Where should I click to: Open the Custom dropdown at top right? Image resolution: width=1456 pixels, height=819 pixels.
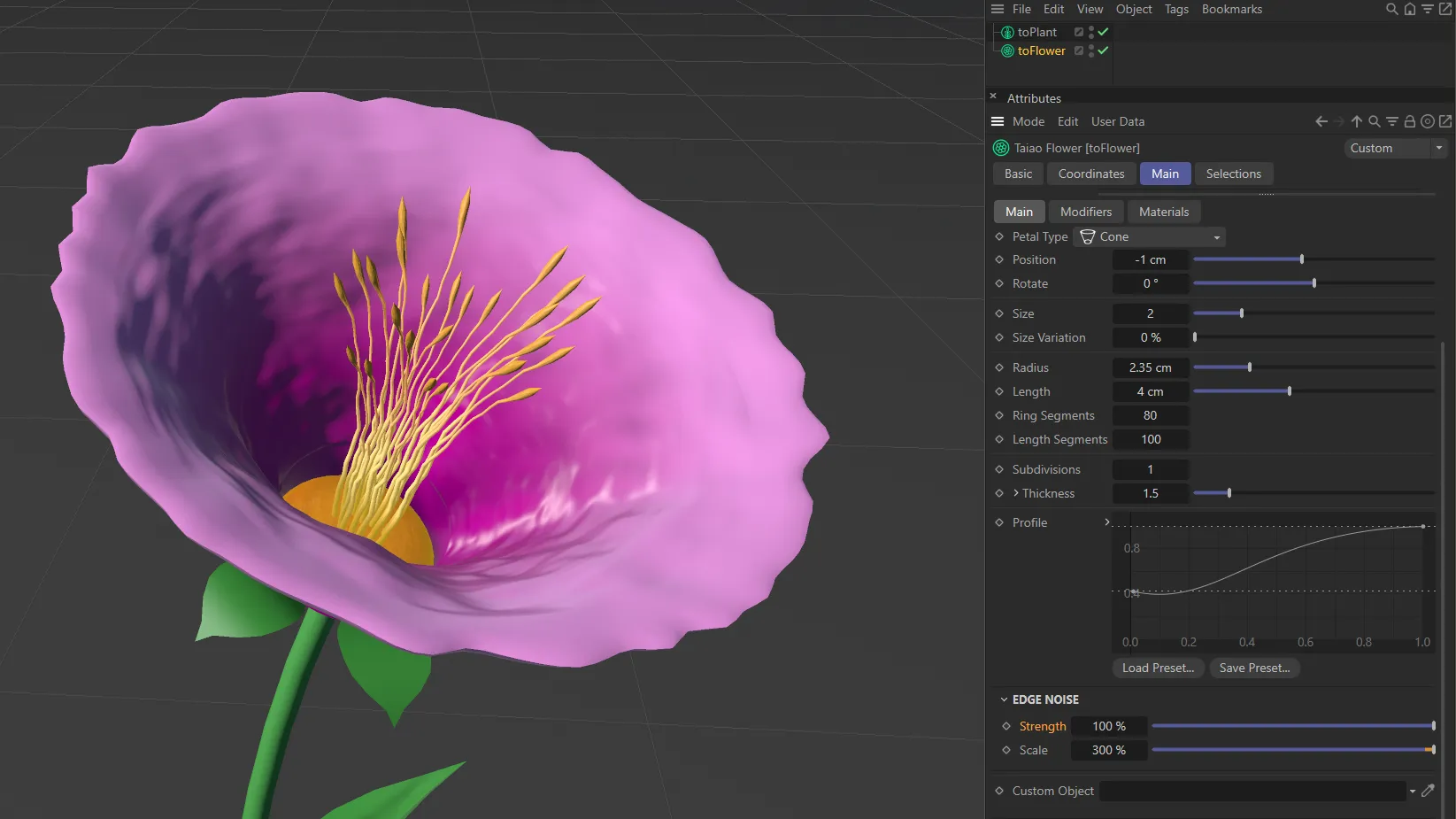pyautogui.click(x=1439, y=148)
